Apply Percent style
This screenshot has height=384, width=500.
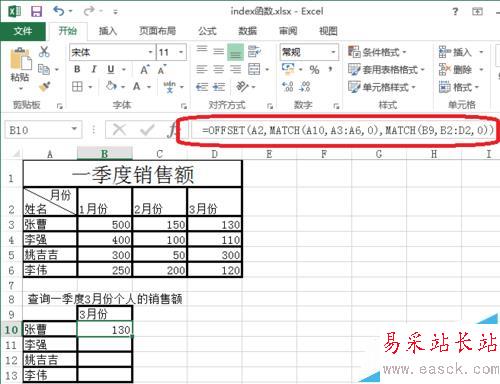click(x=314, y=70)
